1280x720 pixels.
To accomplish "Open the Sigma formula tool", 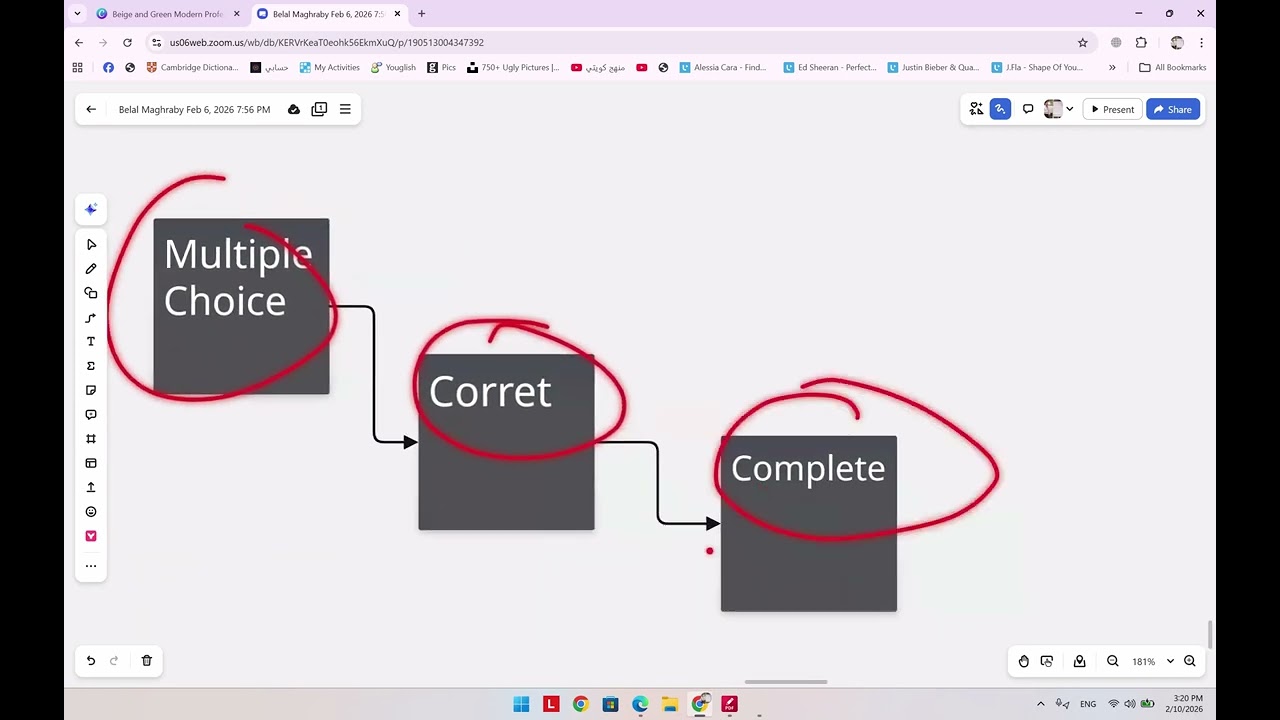I will (91, 366).
